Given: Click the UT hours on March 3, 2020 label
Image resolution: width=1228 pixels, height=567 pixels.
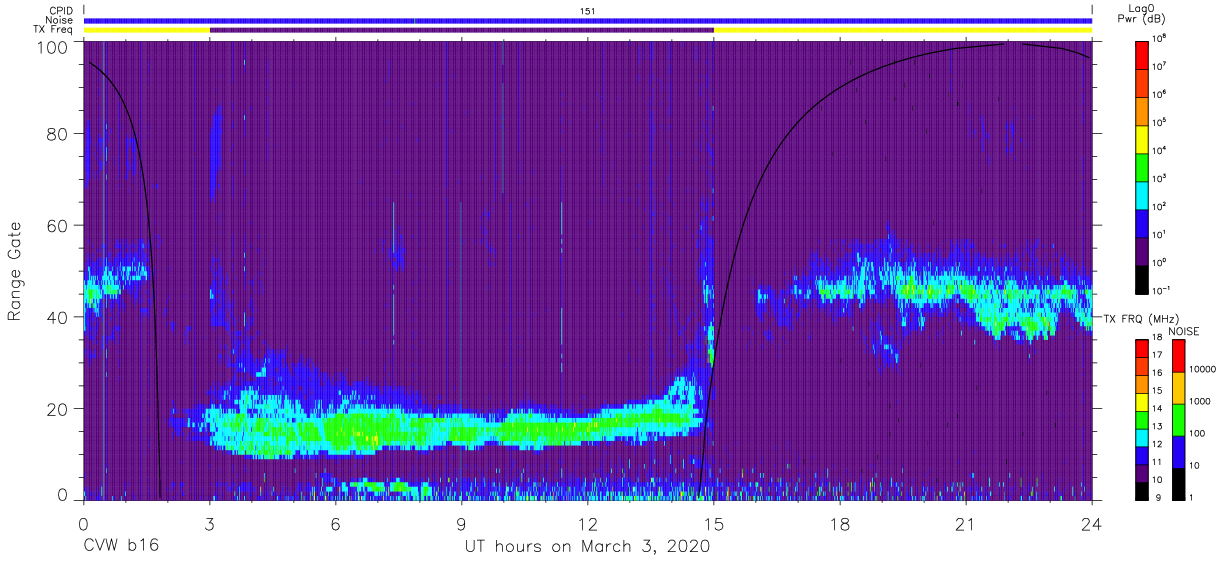Looking at the screenshot, I should coord(588,547).
